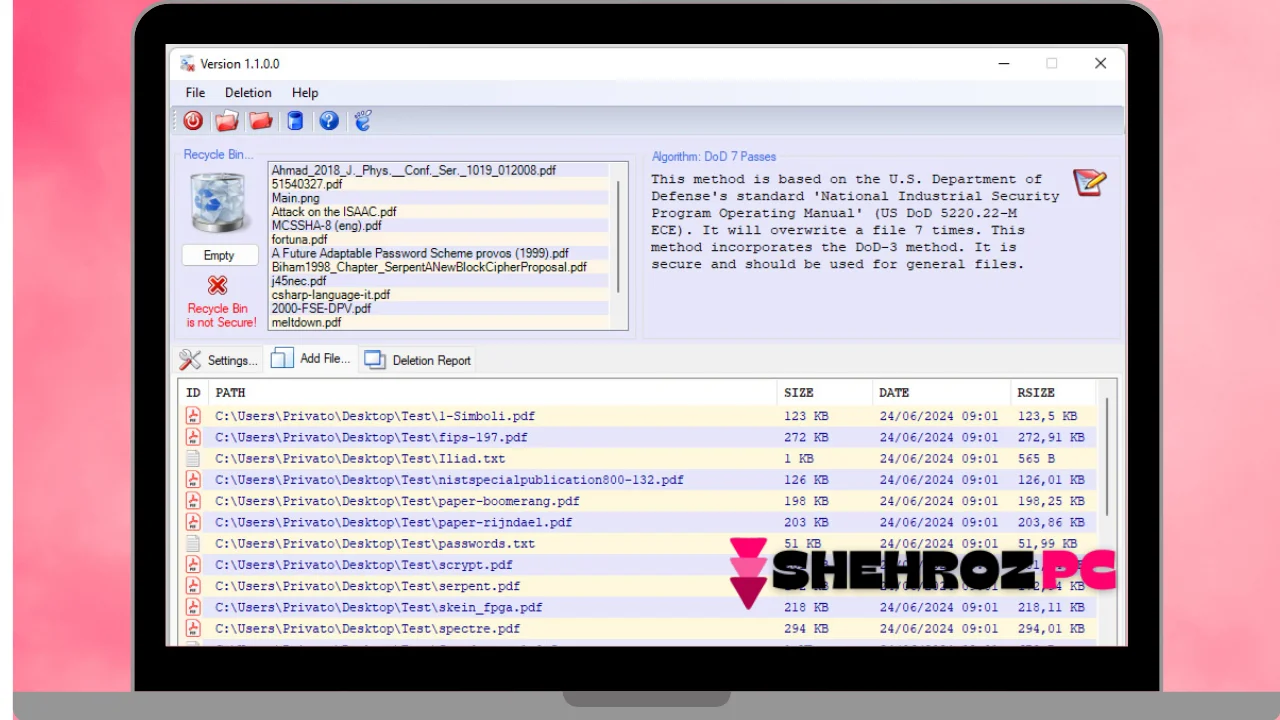Click the 565 B RSIZE cell
Image resolution: width=1280 pixels, height=720 pixels.
1036,459
